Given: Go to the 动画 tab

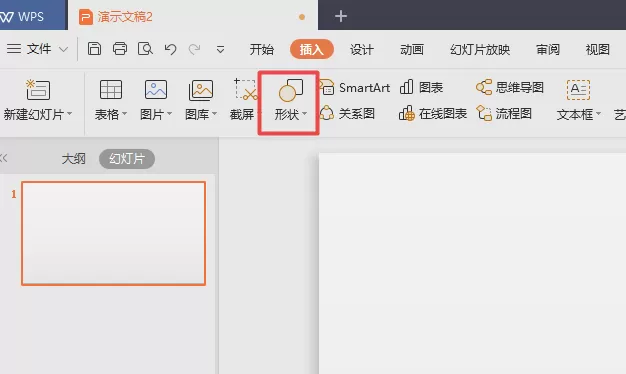Looking at the screenshot, I should point(412,49).
